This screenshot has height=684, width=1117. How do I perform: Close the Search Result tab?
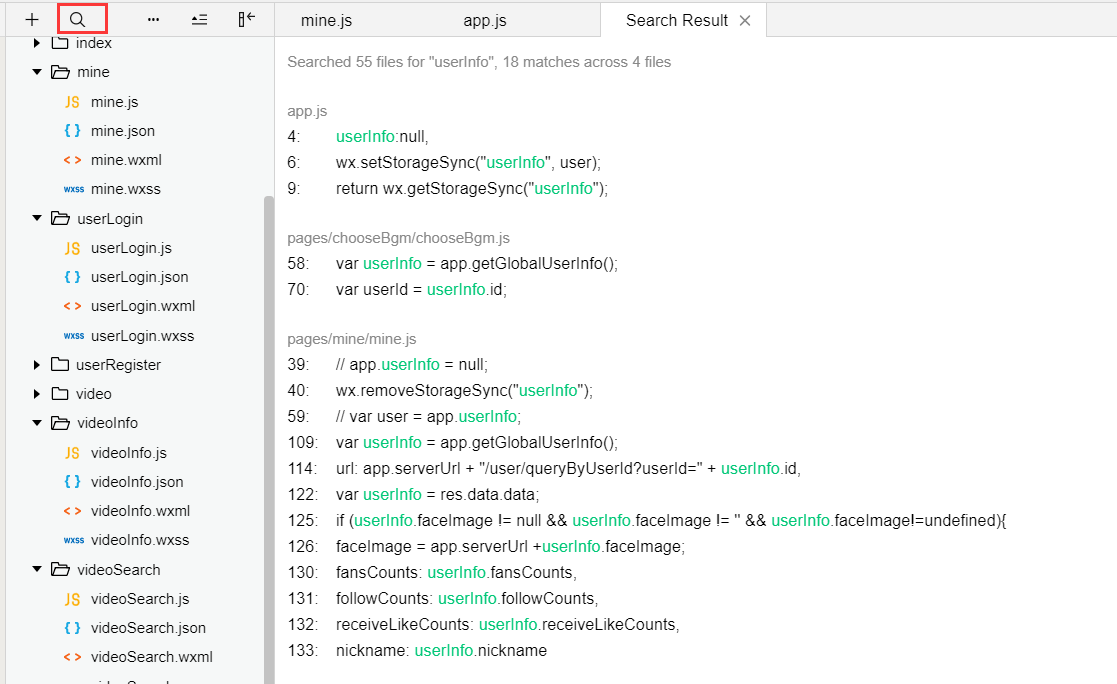point(745,21)
